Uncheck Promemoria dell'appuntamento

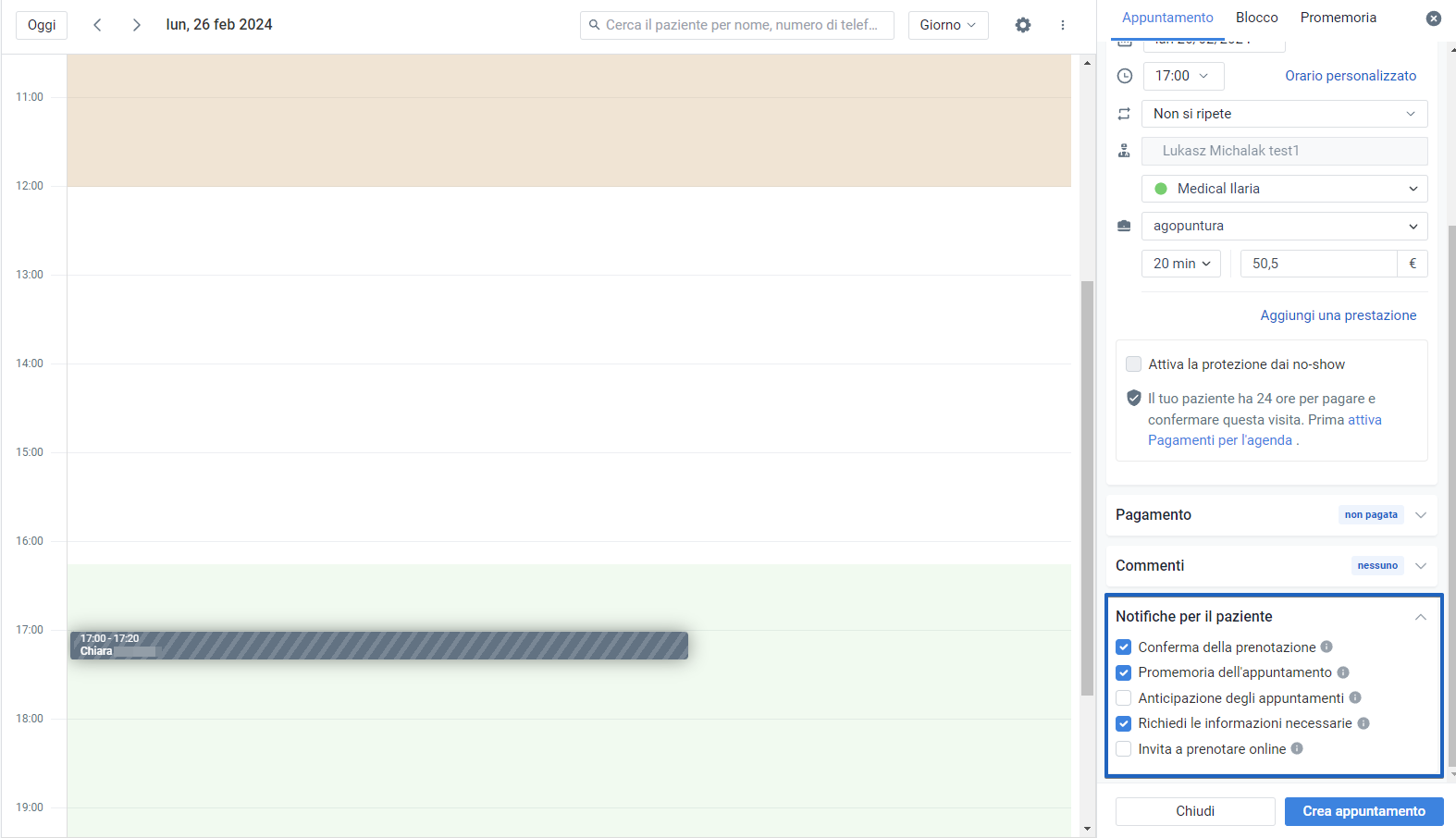1123,672
